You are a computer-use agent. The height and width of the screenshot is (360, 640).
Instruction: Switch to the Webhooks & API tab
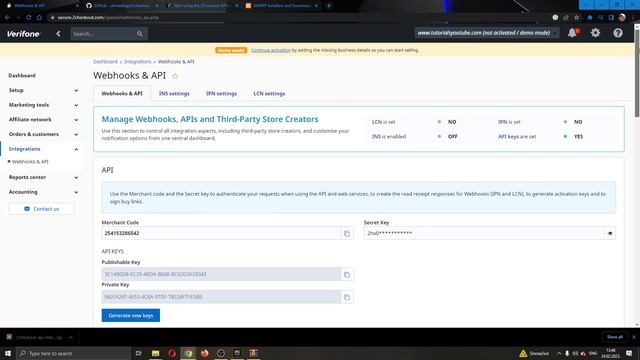(x=122, y=93)
